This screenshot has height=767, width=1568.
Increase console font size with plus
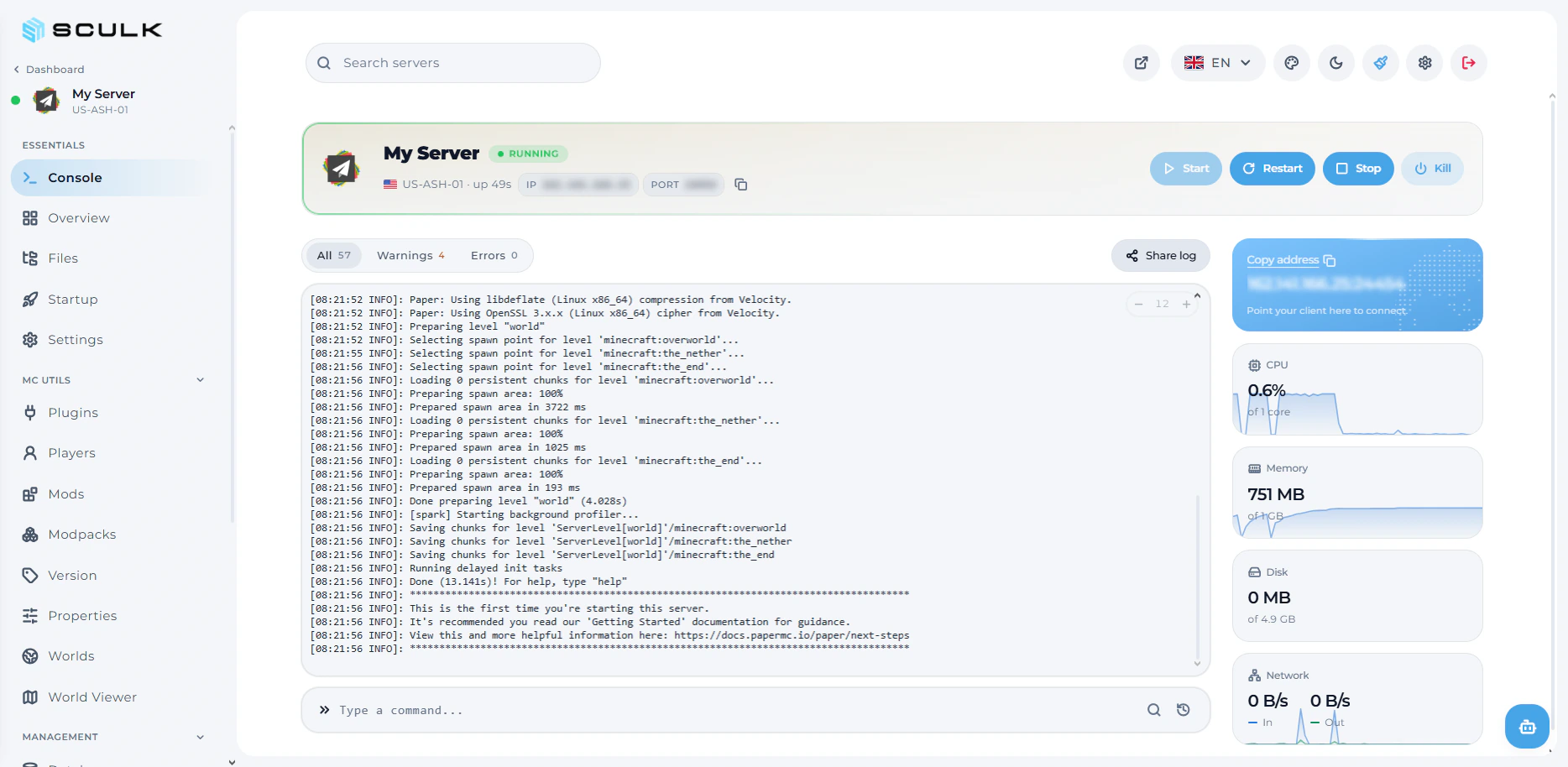pos(1186,304)
